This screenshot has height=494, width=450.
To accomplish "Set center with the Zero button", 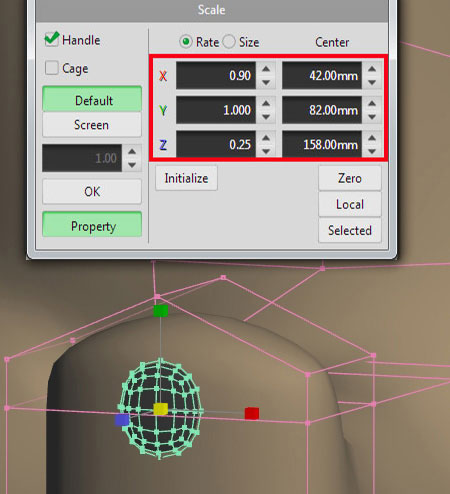I will [x=350, y=178].
